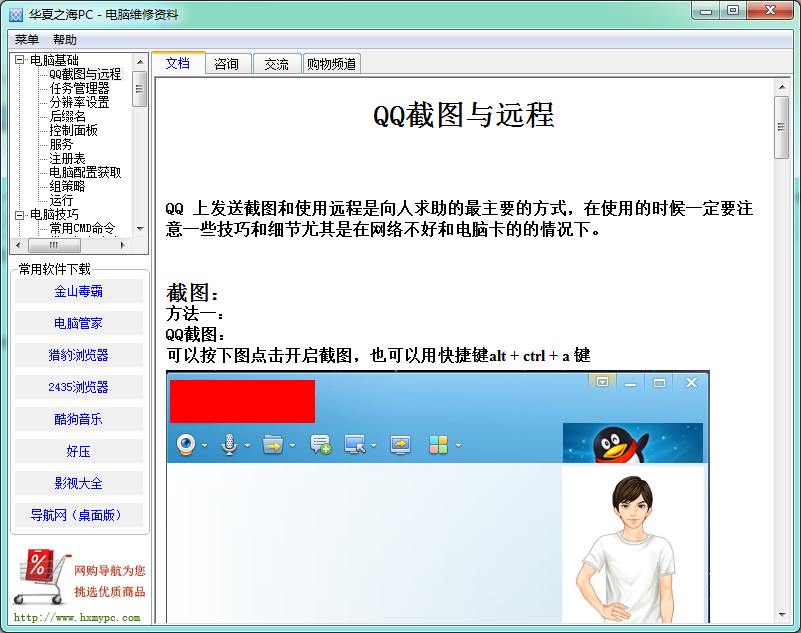The height and width of the screenshot is (633, 801).
Task: Open the hxmypc.com website link
Action: coord(77,618)
